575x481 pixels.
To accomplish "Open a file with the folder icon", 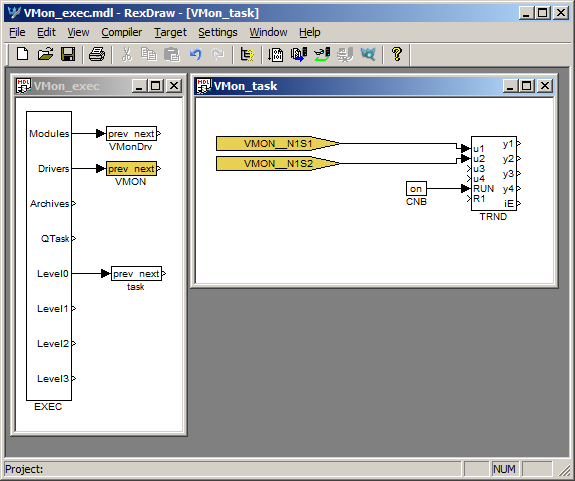I will (45, 54).
